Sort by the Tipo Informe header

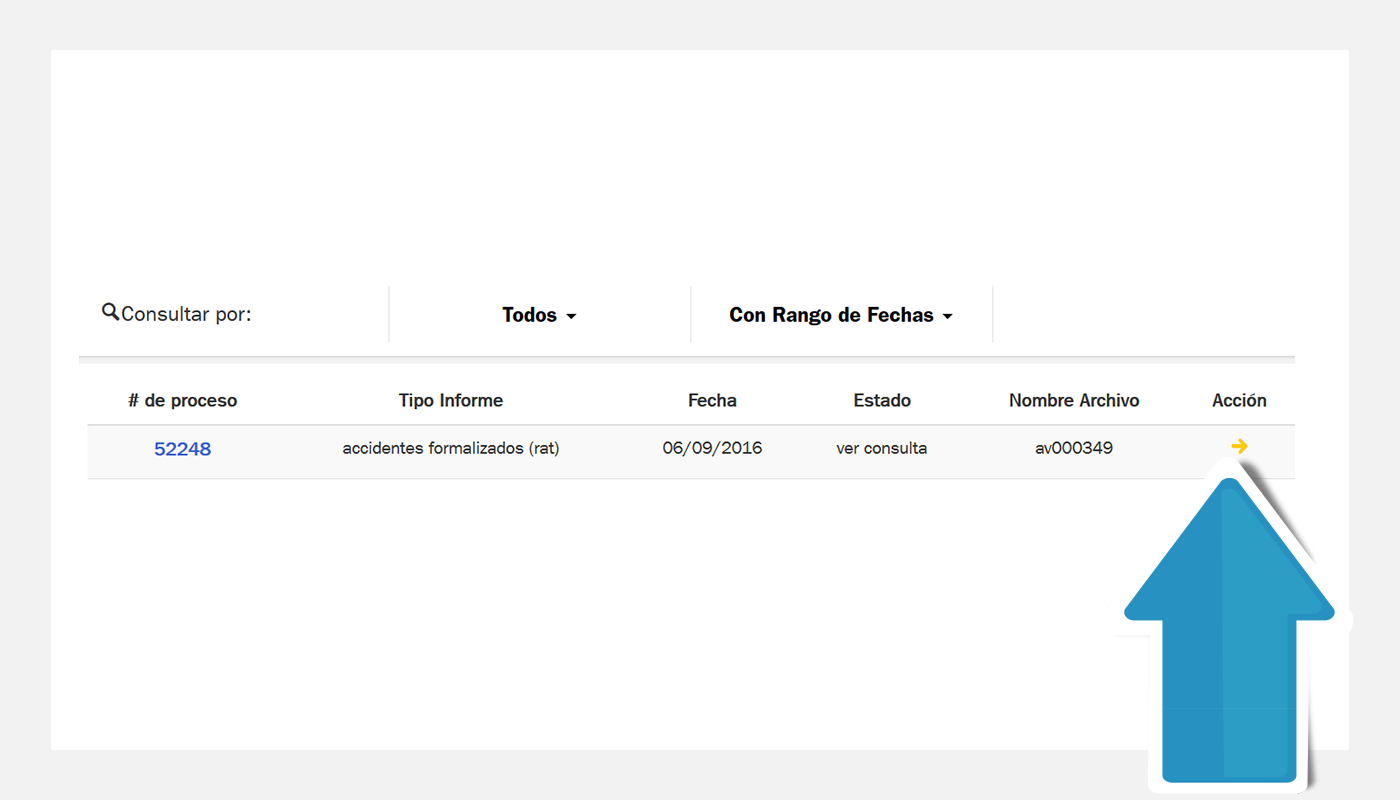450,400
